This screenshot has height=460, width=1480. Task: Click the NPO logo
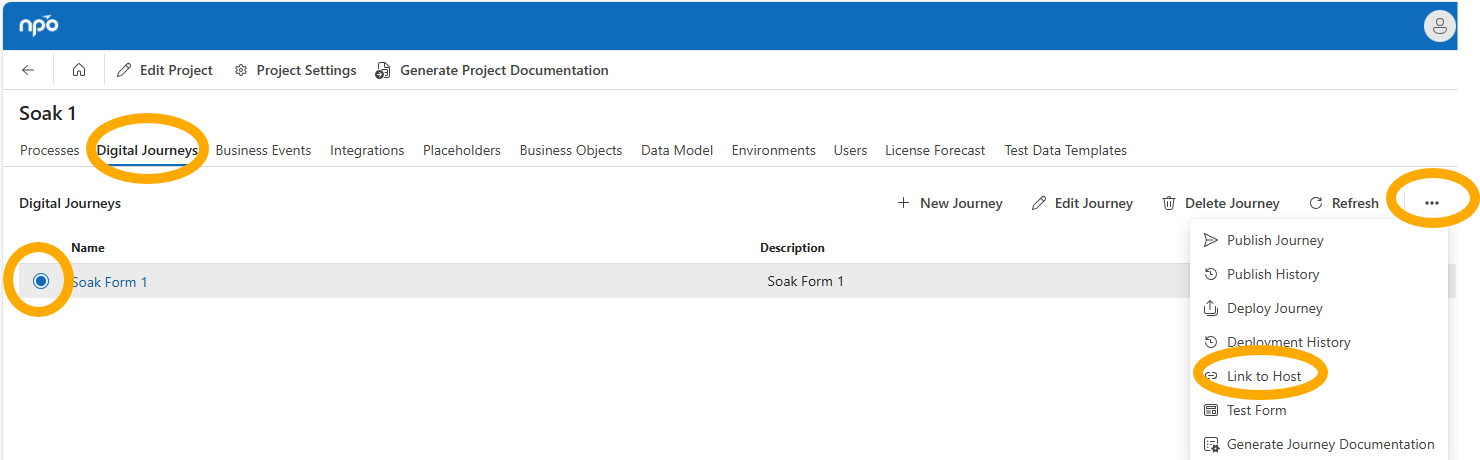tap(39, 26)
